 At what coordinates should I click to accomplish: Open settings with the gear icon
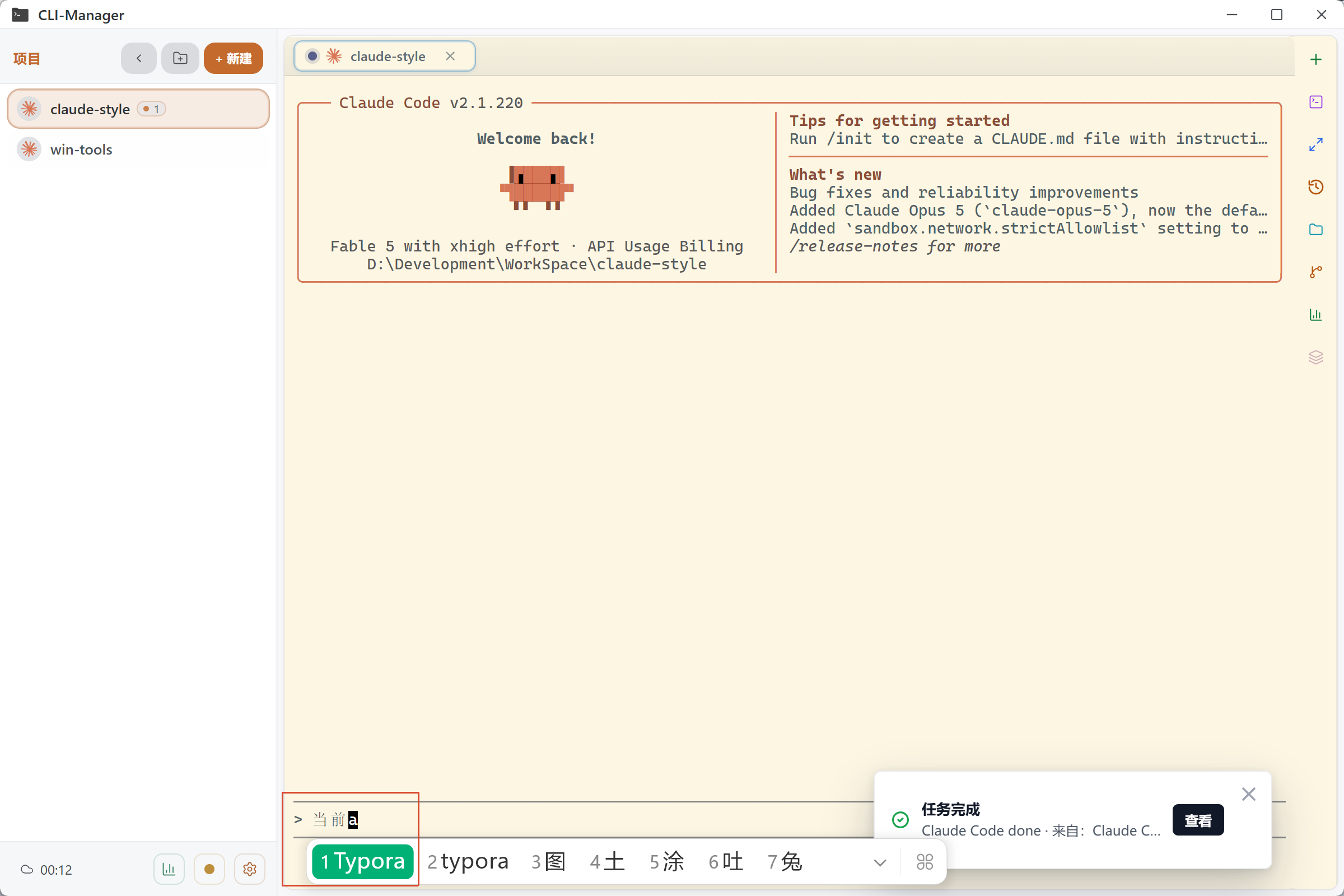[250, 869]
